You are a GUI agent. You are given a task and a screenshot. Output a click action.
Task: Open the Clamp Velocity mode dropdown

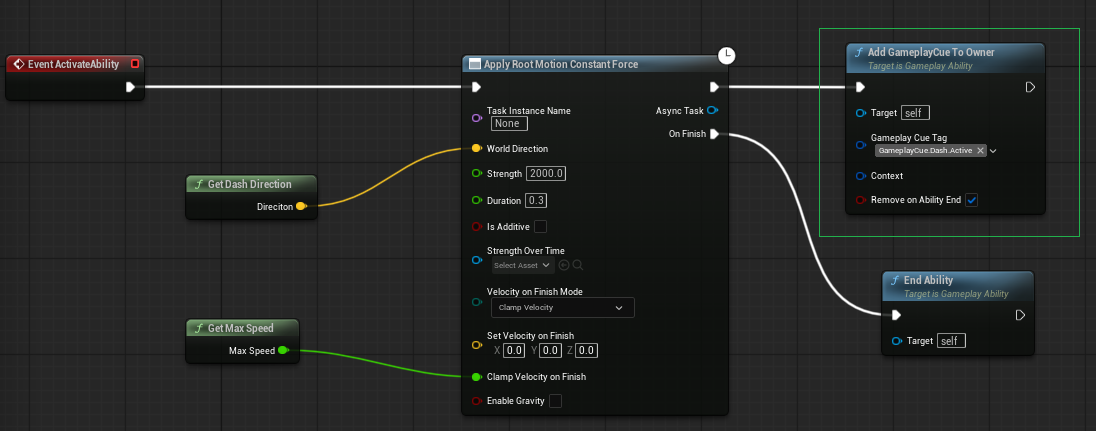(x=562, y=307)
